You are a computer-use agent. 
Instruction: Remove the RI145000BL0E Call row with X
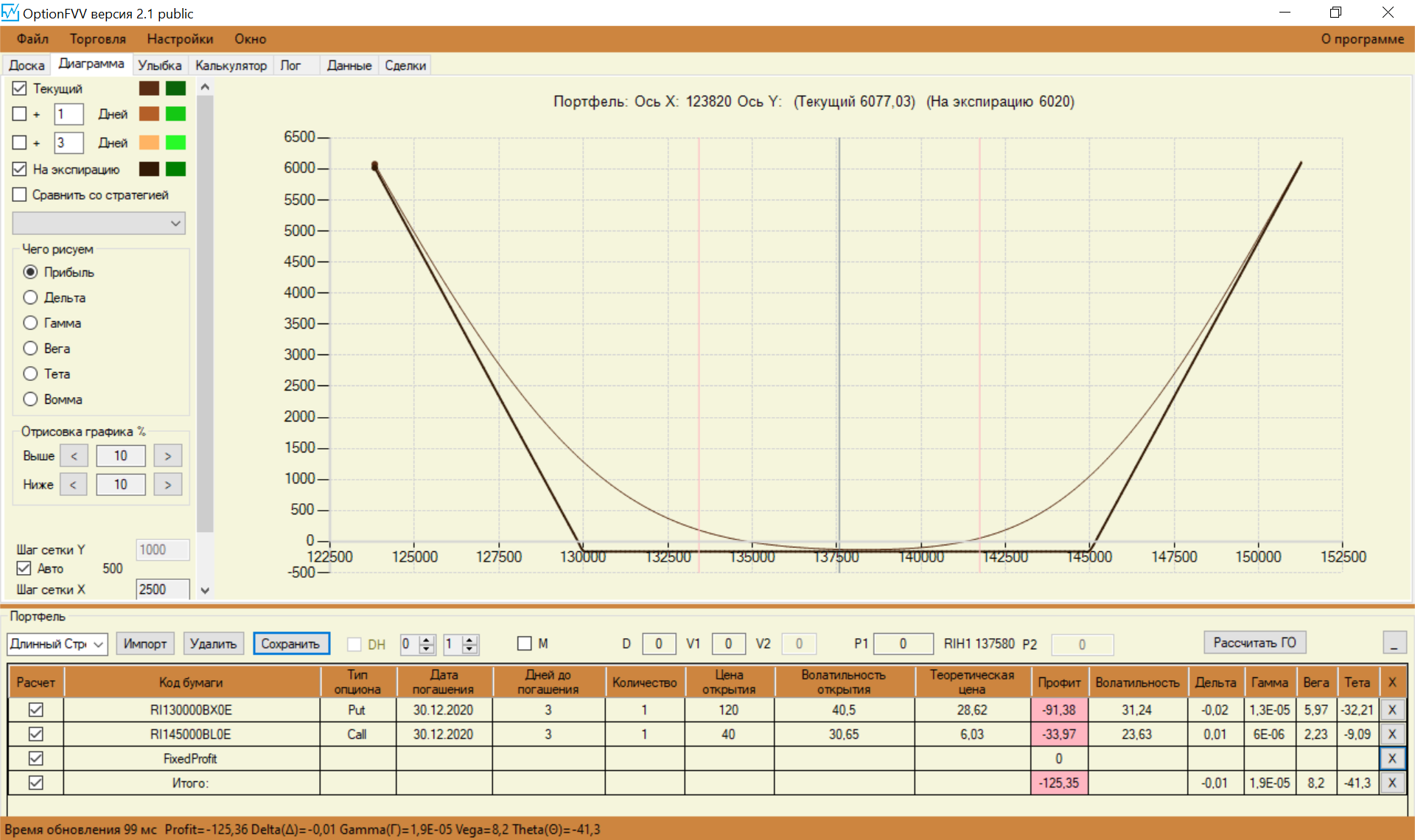coord(1391,735)
